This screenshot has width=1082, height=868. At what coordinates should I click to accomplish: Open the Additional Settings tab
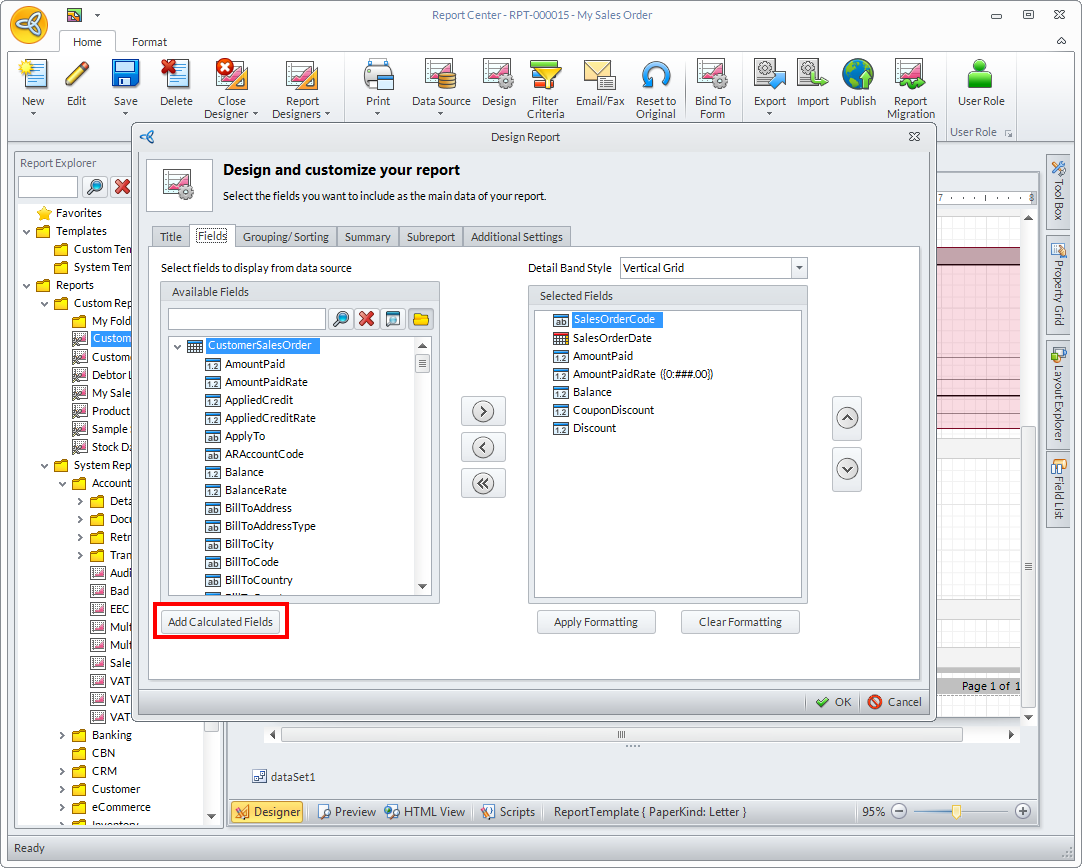click(516, 237)
